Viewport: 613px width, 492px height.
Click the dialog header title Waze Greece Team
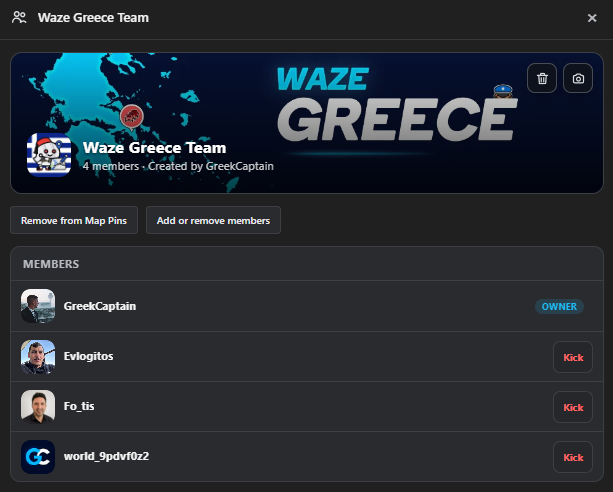coord(93,18)
